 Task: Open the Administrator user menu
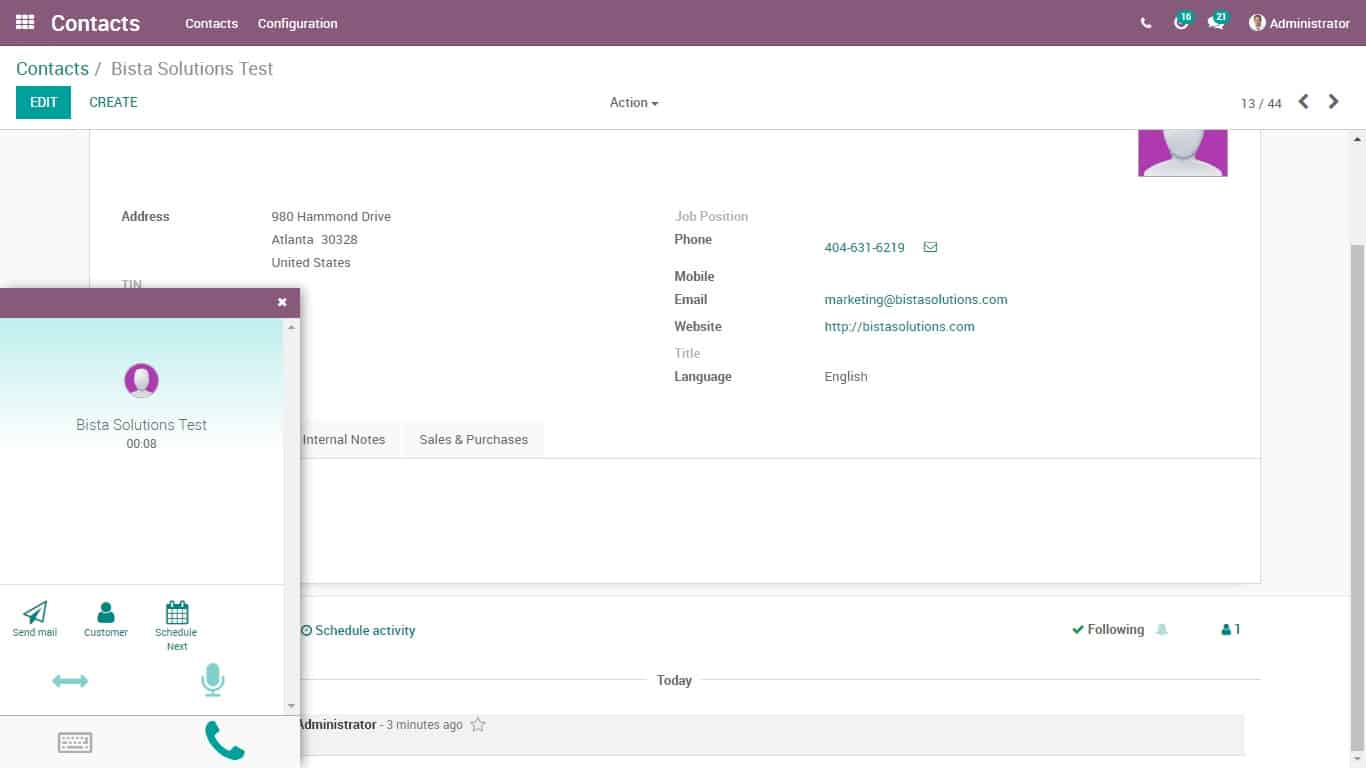point(1300,23)
